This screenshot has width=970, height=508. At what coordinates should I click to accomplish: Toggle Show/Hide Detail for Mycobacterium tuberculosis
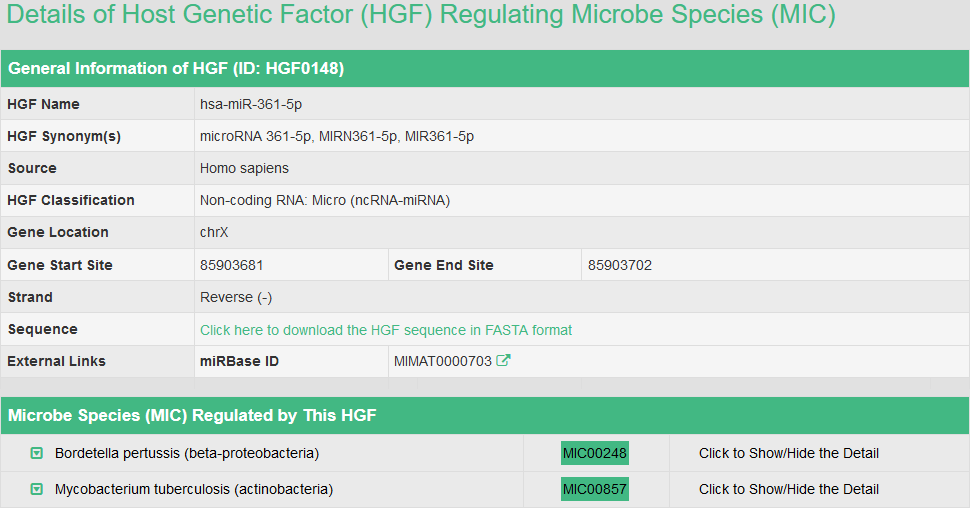(x=789, y=489)
